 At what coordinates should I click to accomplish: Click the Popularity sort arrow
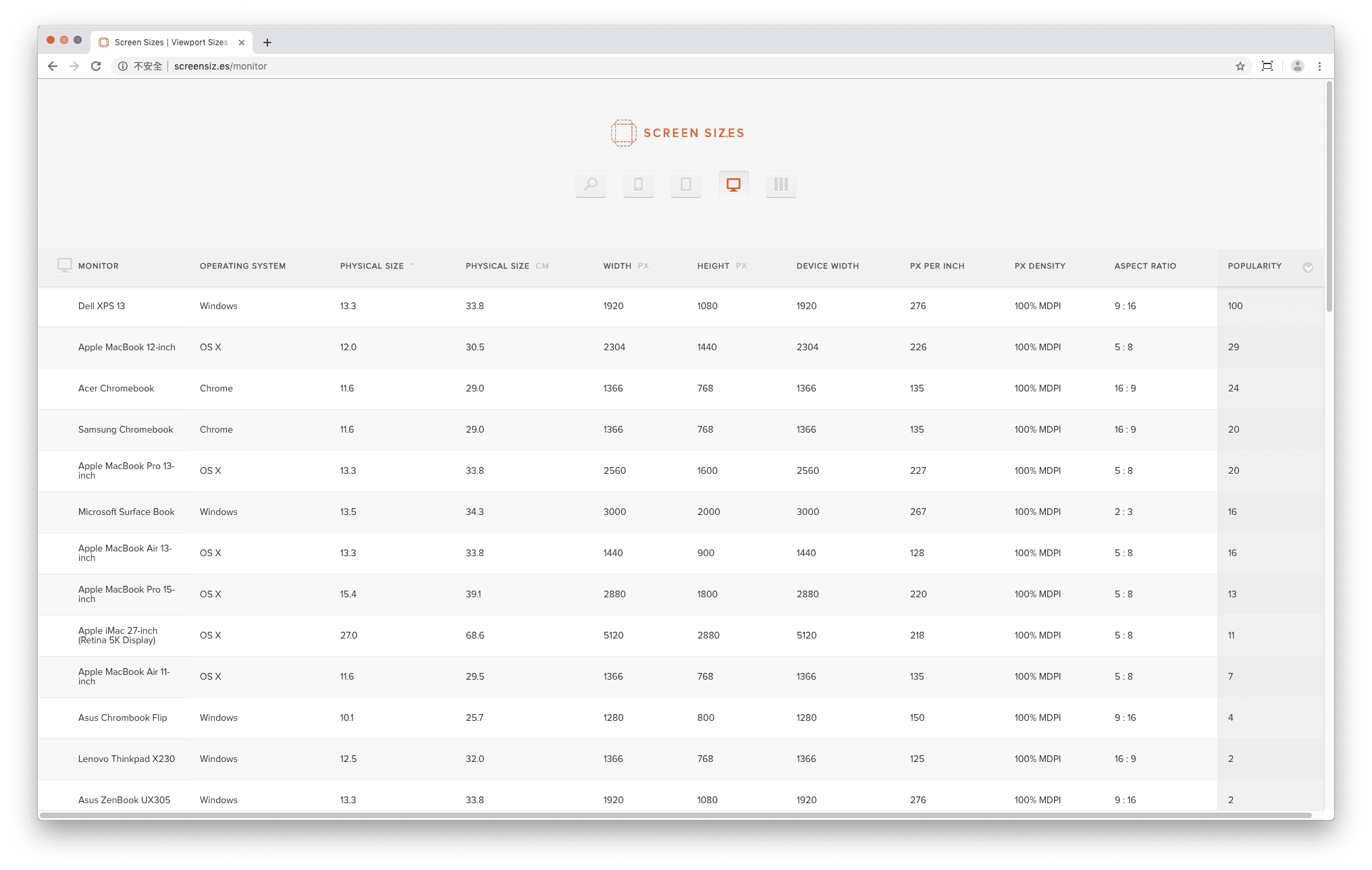pos(1307,267)
